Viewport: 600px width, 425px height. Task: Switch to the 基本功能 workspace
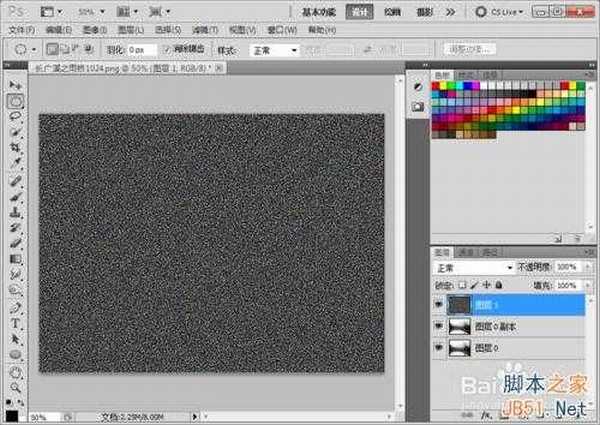coord(320,12)
